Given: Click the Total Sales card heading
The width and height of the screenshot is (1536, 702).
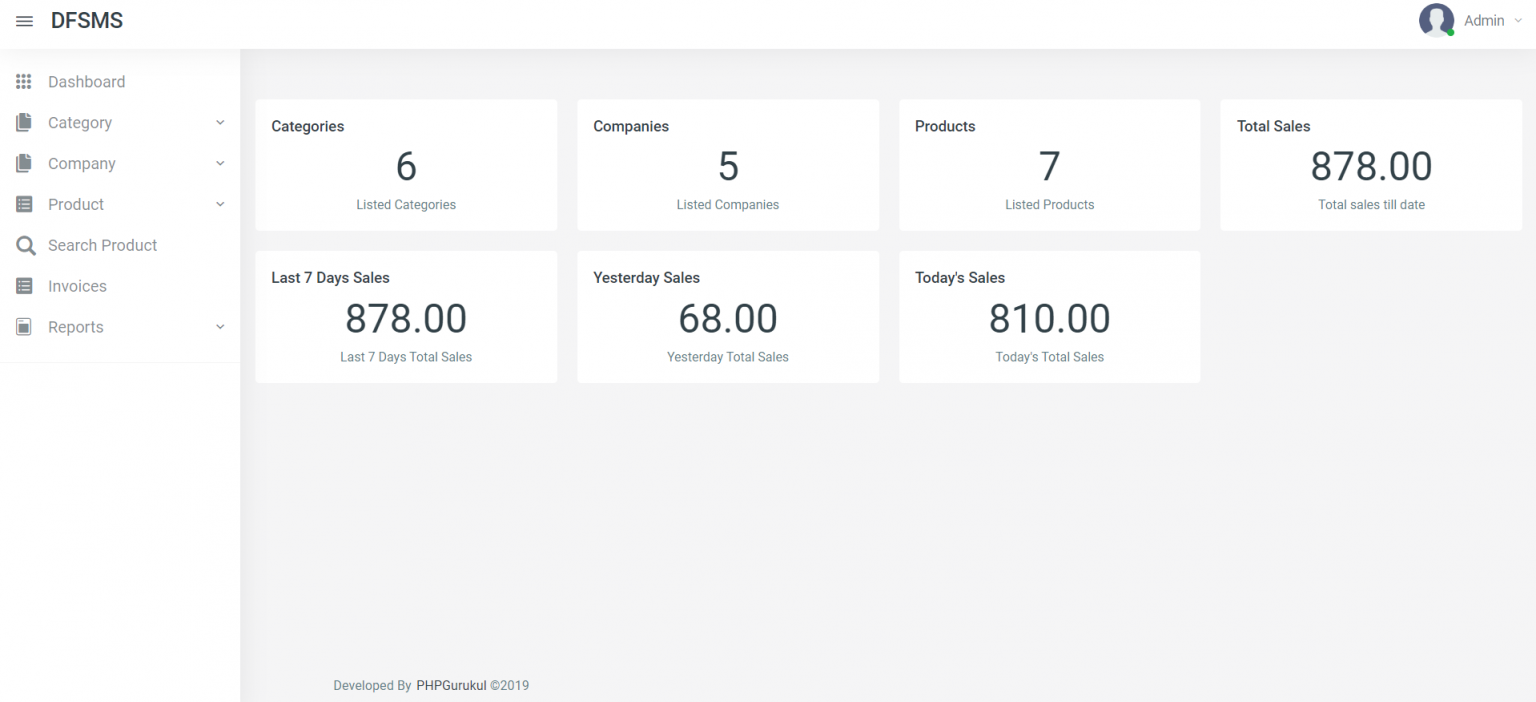Looking at the screenshot, I should [1273, 126].
